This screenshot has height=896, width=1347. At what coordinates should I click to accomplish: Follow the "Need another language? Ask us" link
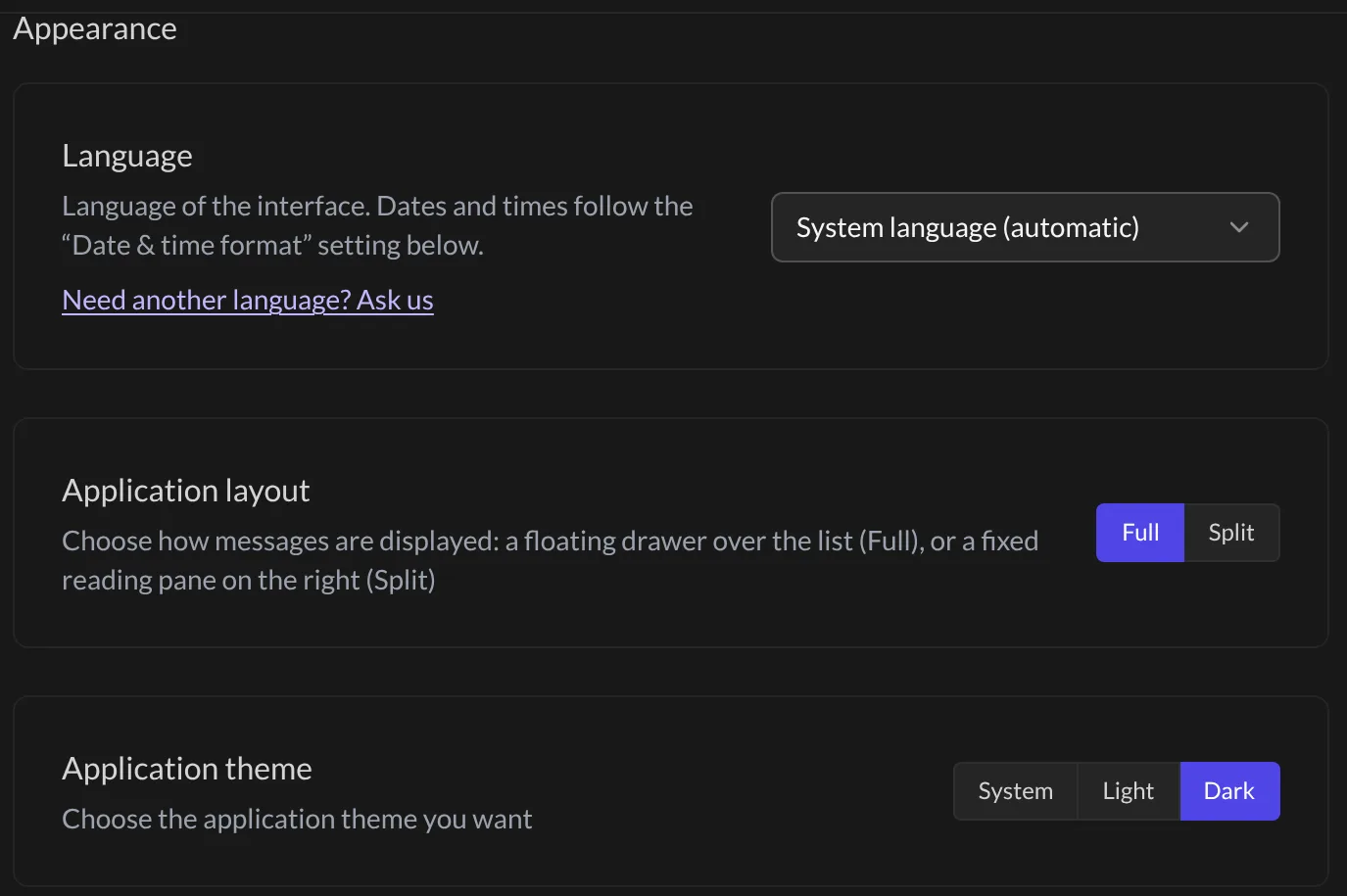coord(248,300)
